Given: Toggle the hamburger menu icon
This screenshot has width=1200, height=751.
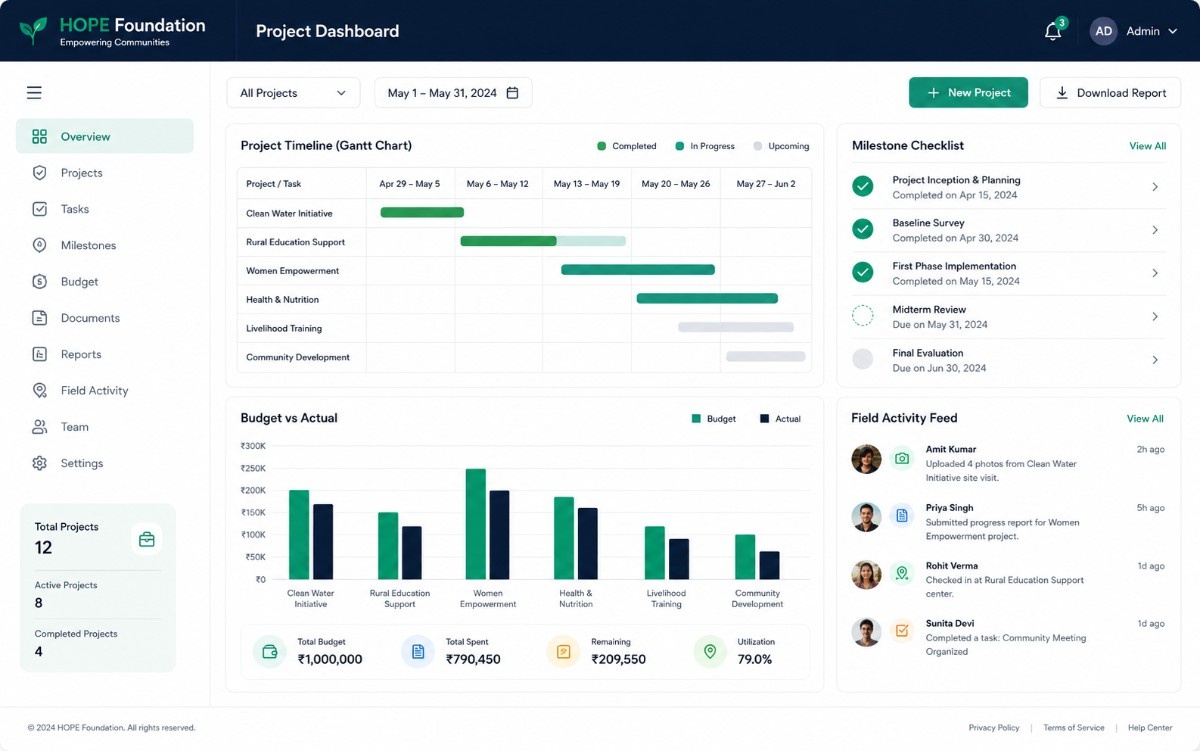Looking at the screenshot, I should pyautogui.click(x=34, y=93).
